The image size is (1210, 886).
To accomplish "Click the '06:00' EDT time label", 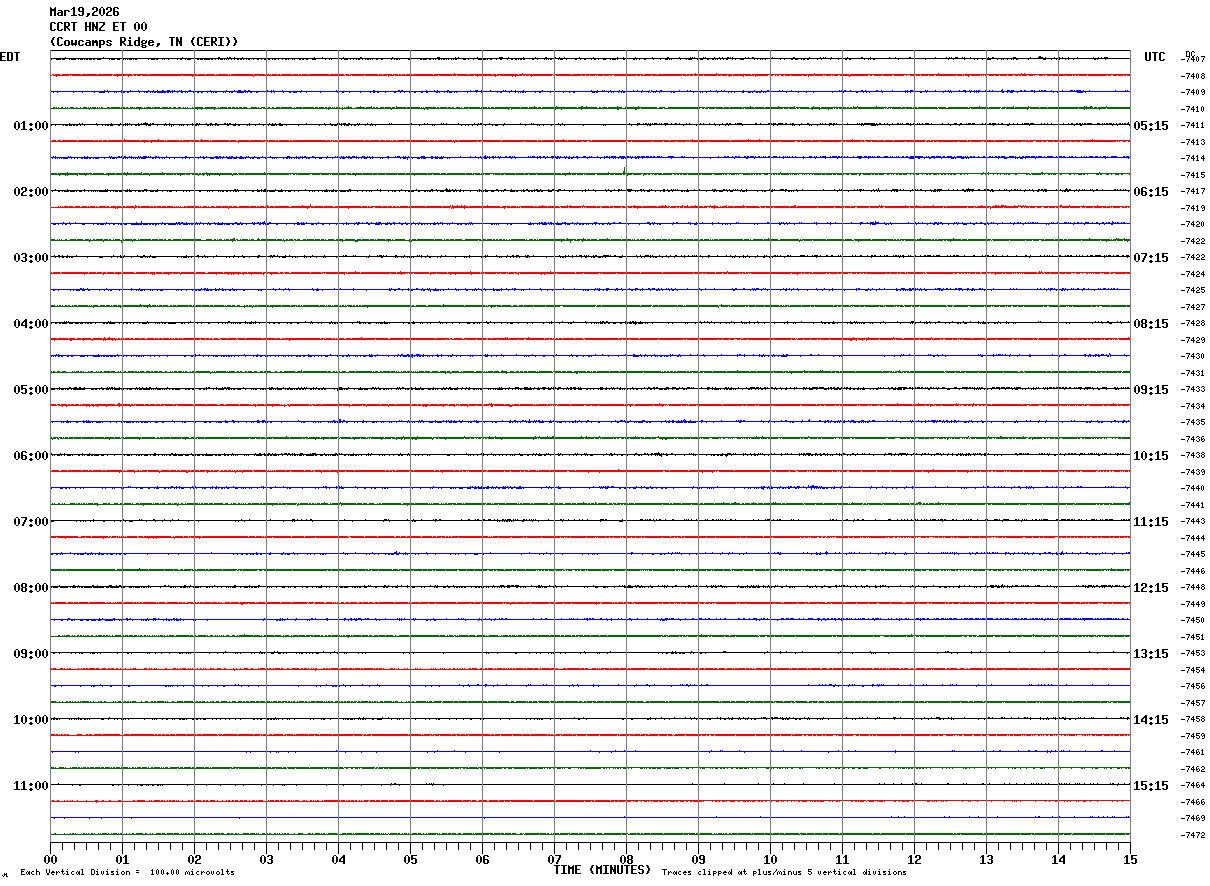I will [31, 456].
